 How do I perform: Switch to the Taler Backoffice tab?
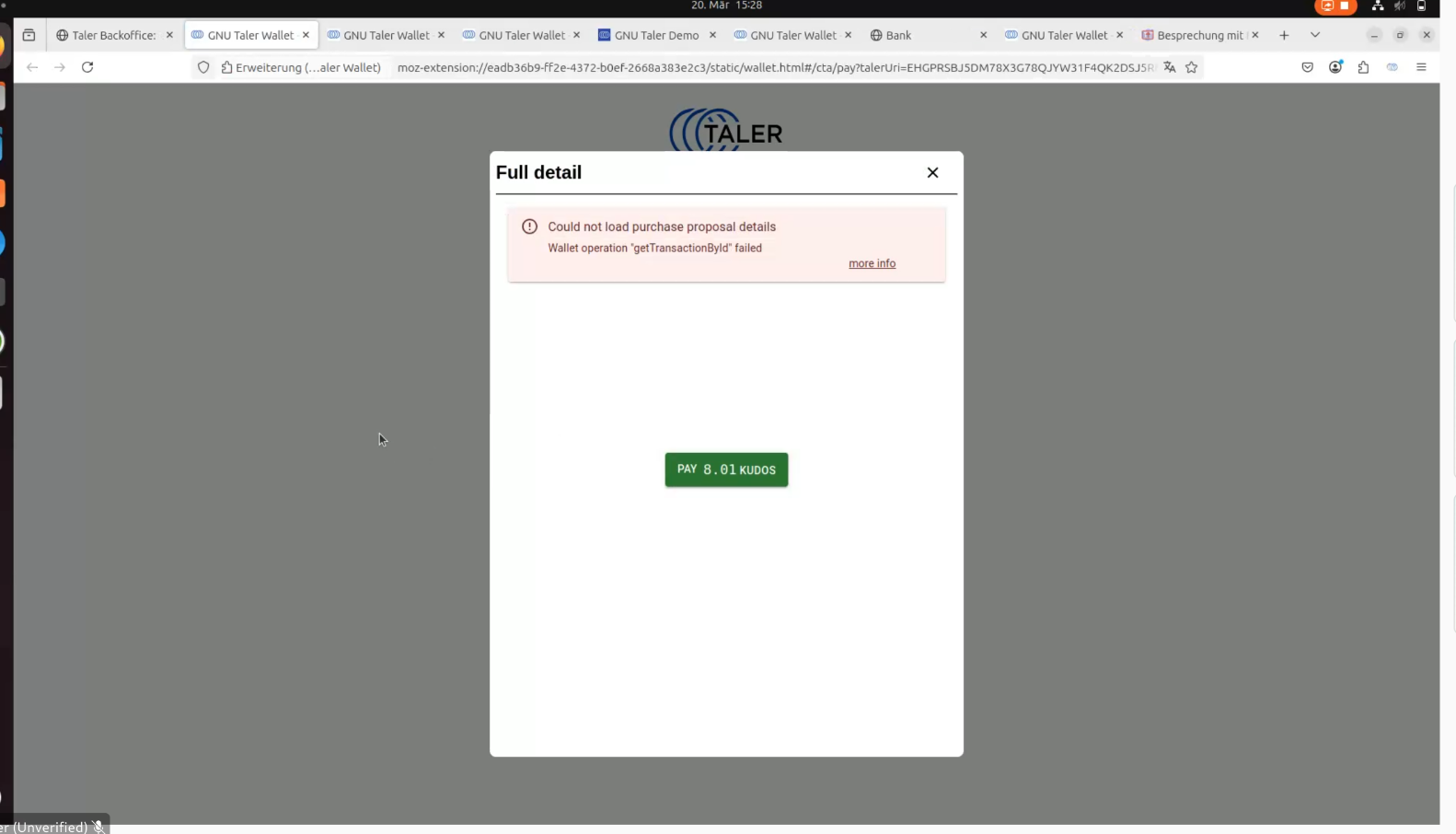106,35
